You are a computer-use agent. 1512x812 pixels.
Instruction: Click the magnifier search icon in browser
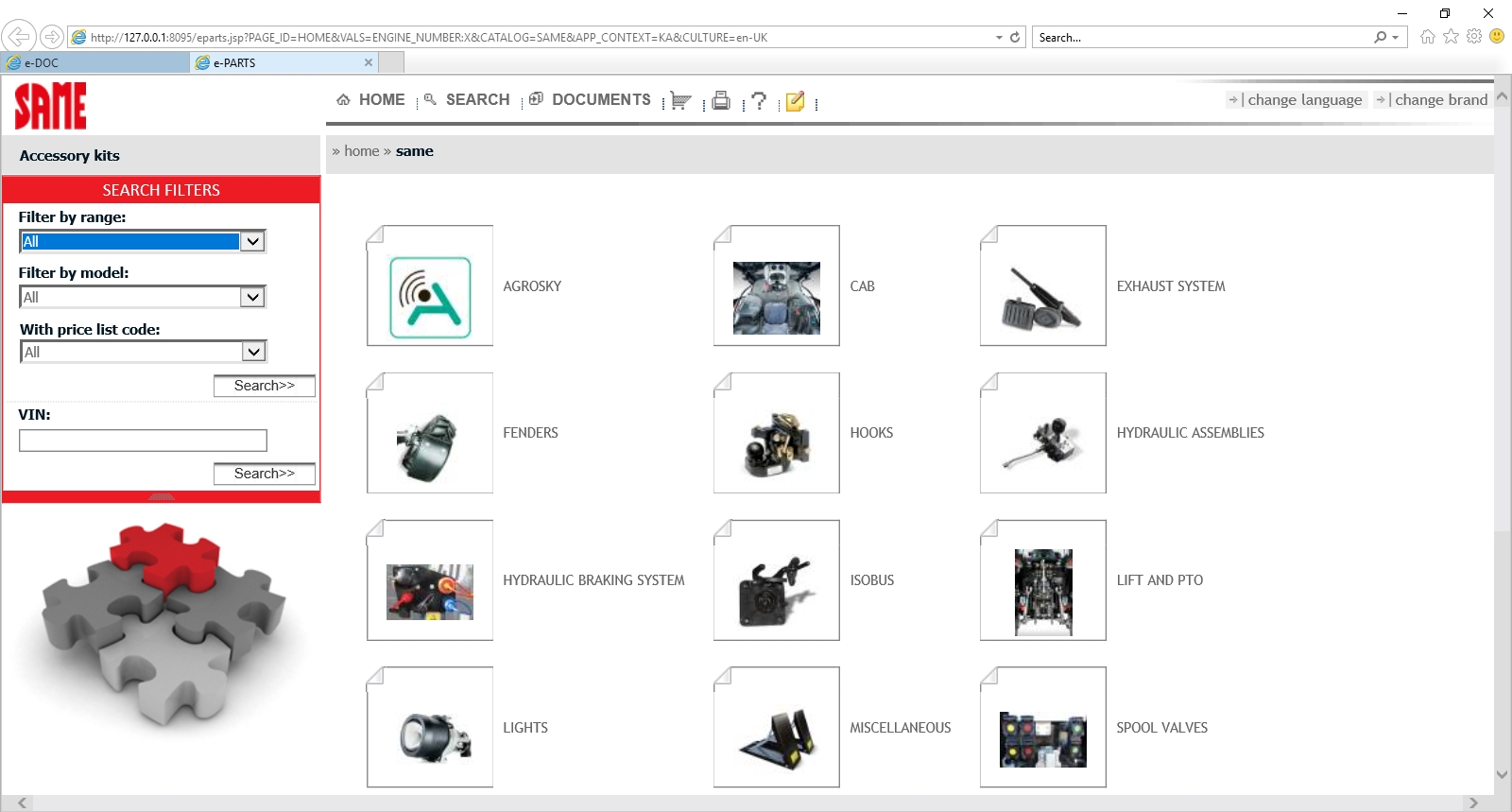click(1381, 38)
